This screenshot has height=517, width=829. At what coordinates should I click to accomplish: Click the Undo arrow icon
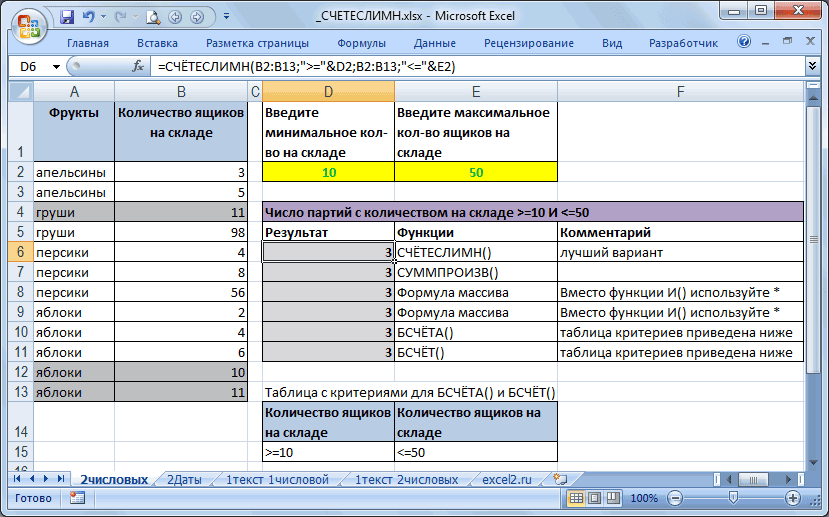pyautogui.click(x=88, y=17)
